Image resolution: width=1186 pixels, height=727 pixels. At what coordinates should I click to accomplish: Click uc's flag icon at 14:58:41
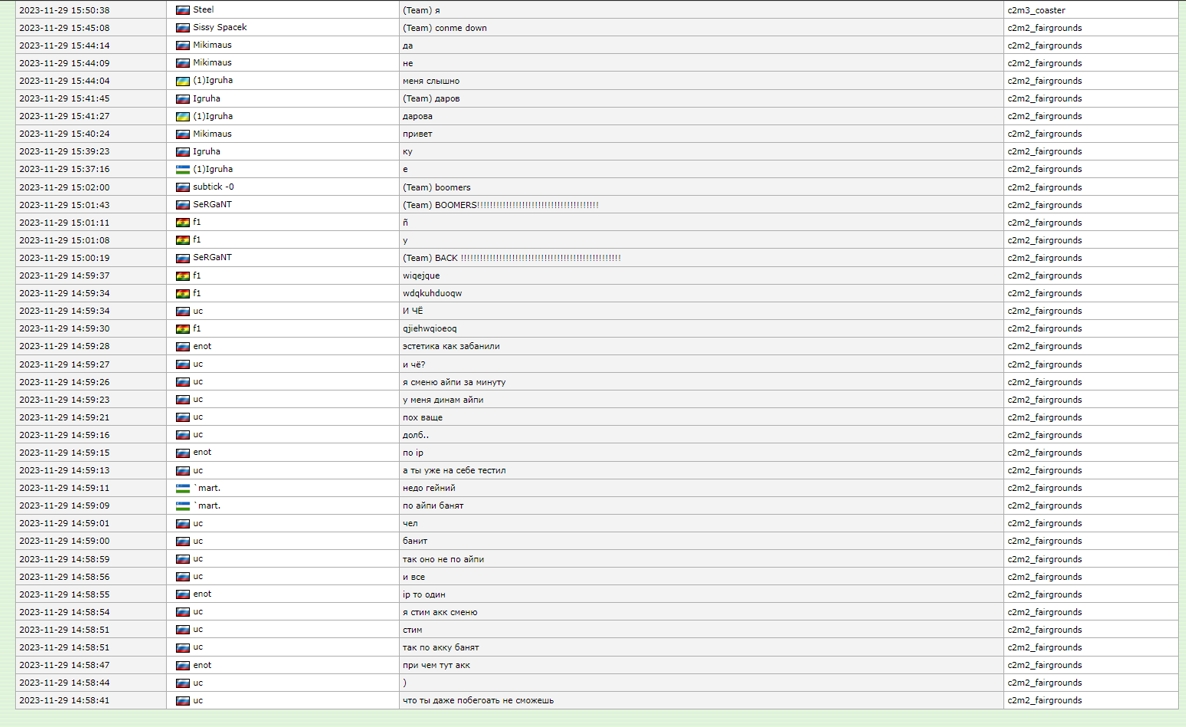[182, 701]
